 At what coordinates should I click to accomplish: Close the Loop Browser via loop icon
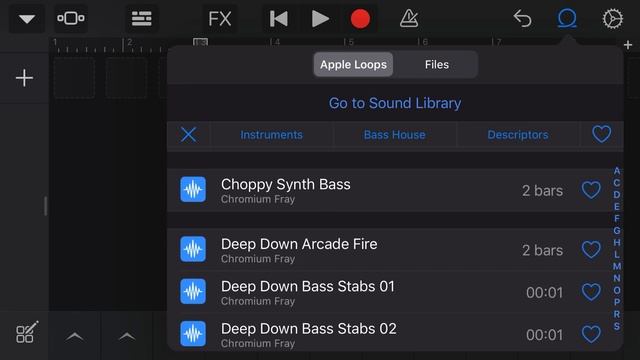point(567,19)
